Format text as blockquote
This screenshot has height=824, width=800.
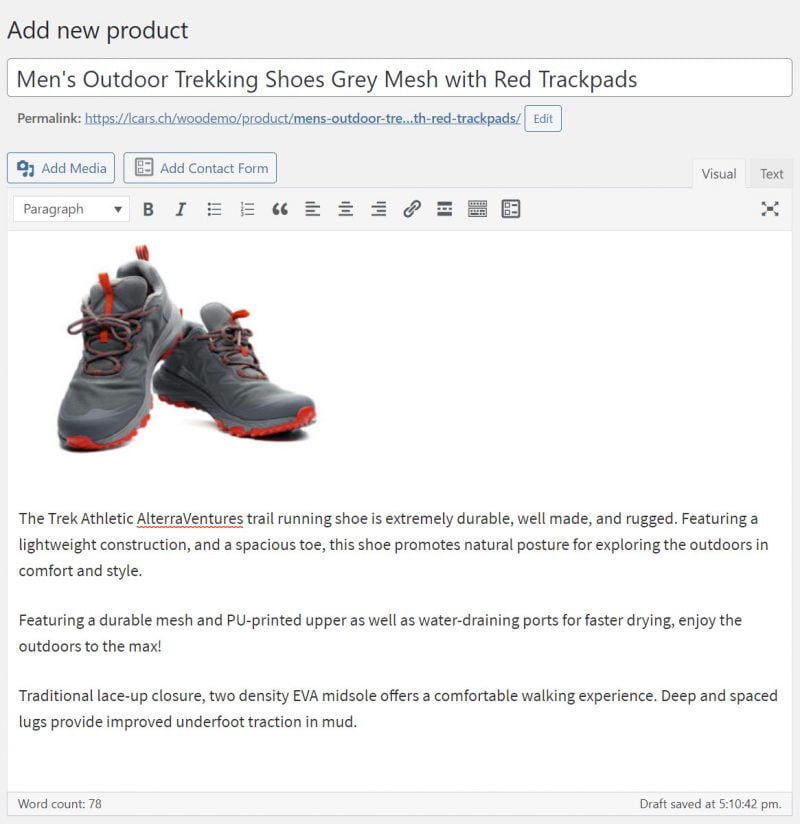(280, 209)
